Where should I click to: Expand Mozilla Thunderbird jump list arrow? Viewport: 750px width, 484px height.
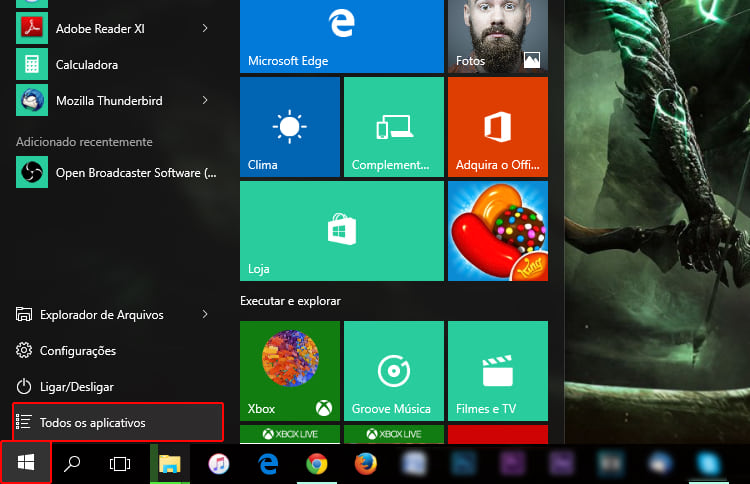click(x=205, y=100)
